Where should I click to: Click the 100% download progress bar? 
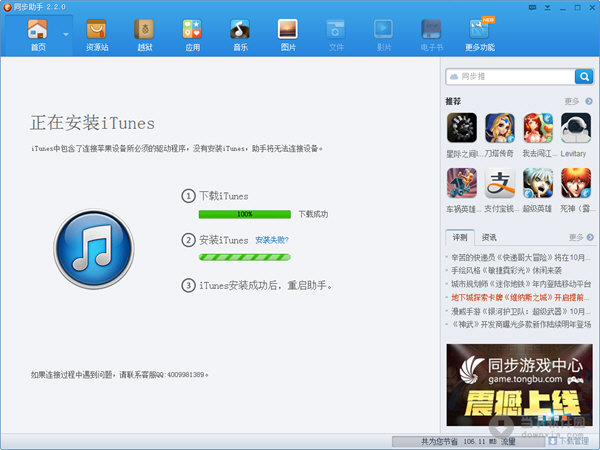(x=245, y=214)
